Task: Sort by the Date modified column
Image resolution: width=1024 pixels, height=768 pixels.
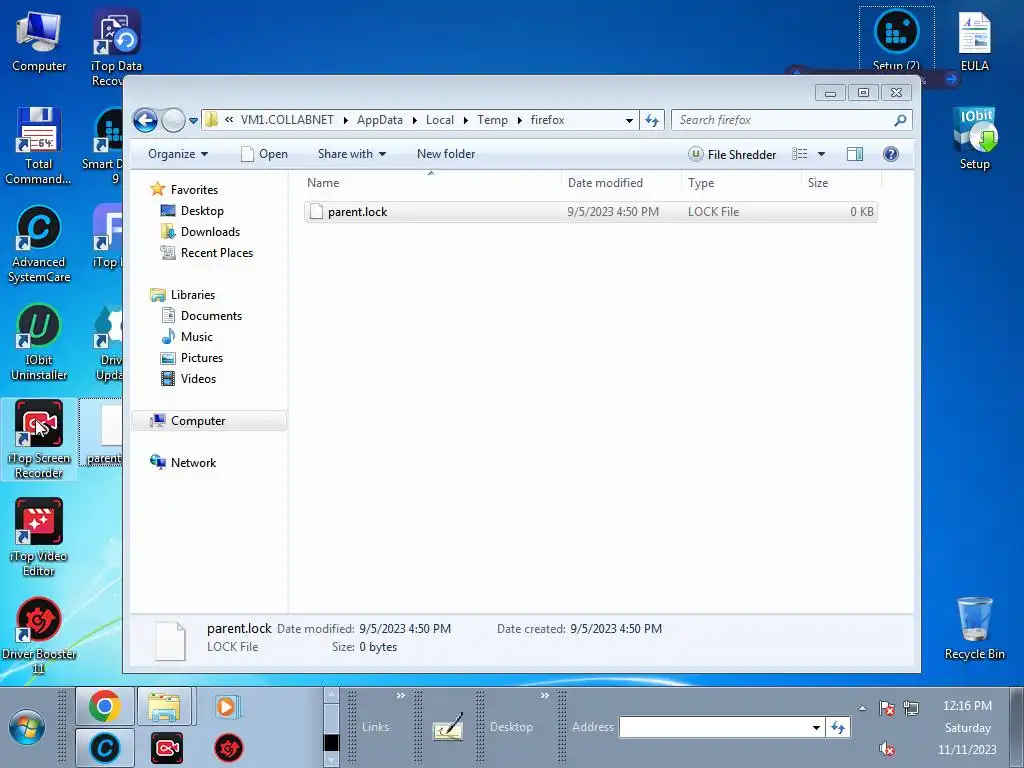Action: click(x=621, y=183)
